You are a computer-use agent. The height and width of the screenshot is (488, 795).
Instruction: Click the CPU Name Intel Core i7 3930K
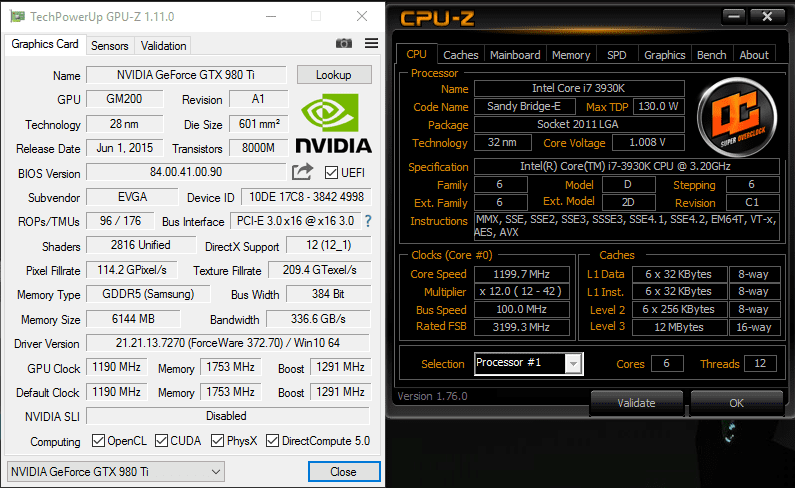[579, 88]
